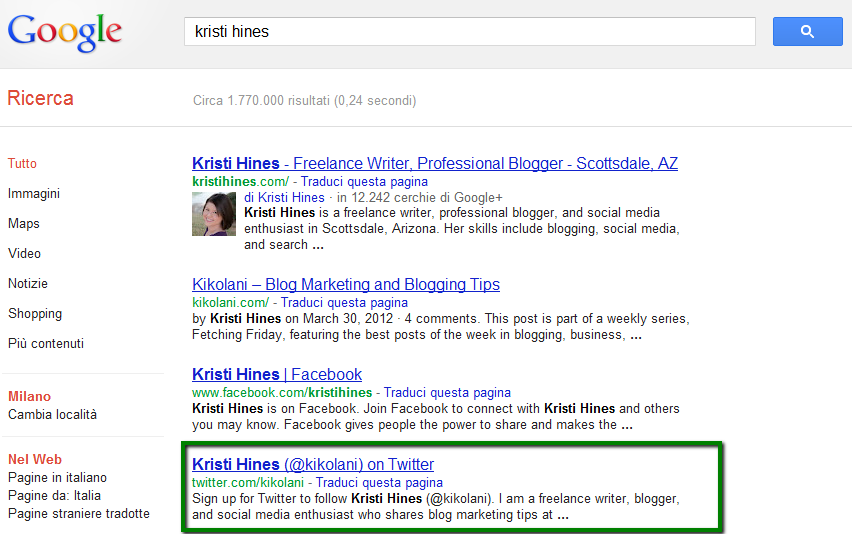Open Kristi Hines (@kikolani) on Twitter result

(x=313, y=465)
